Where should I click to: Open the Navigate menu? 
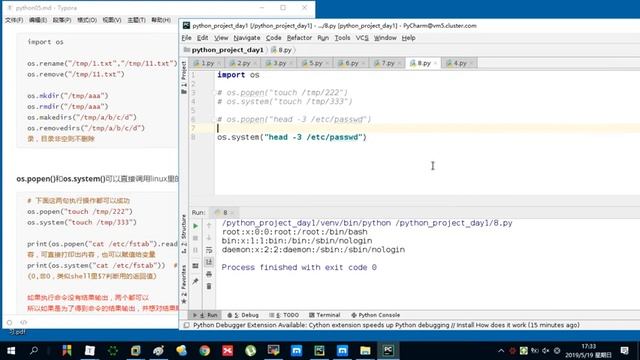[247, 38]
